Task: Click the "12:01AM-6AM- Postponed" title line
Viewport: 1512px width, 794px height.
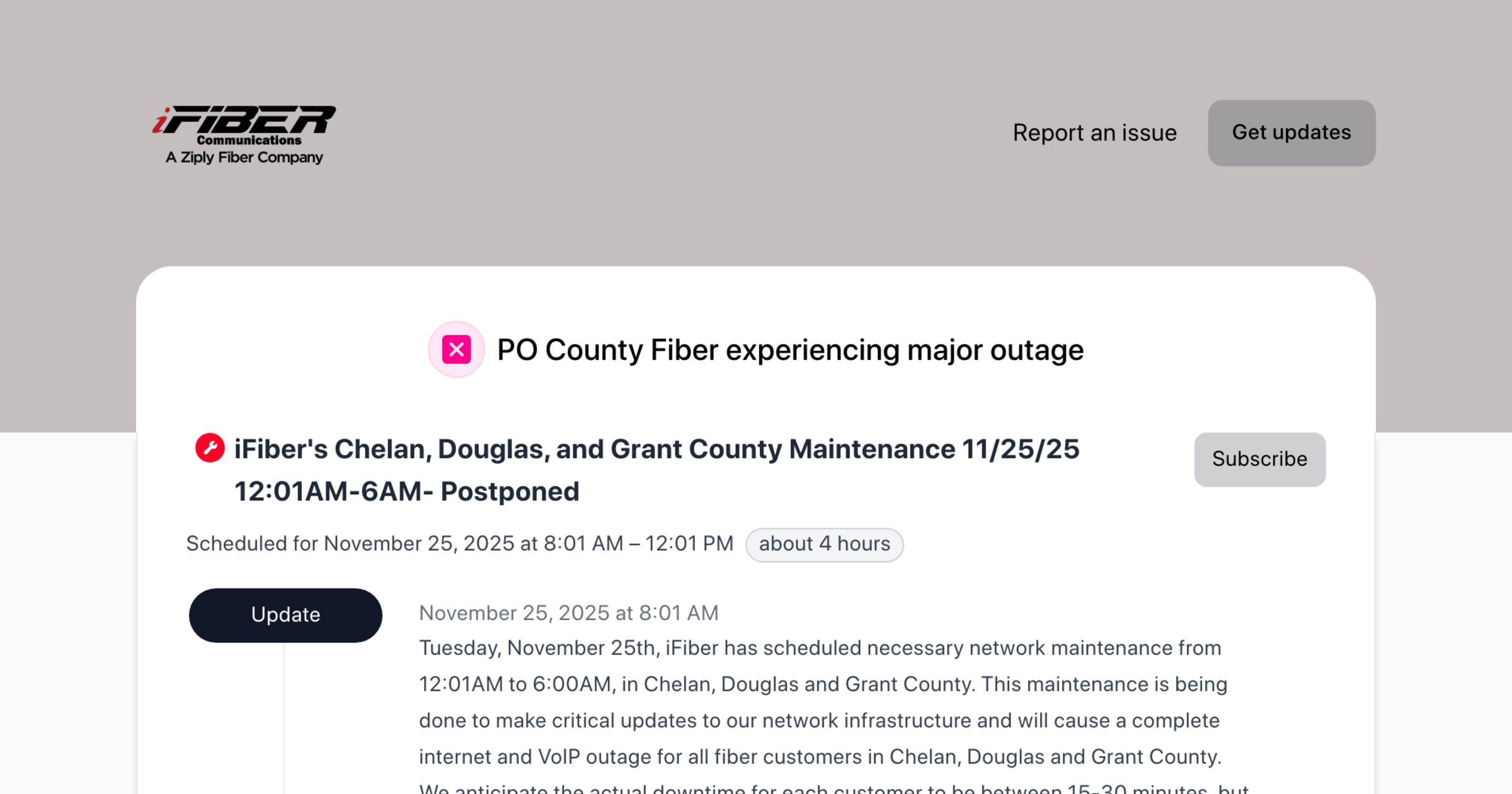Action: [406, 492]
